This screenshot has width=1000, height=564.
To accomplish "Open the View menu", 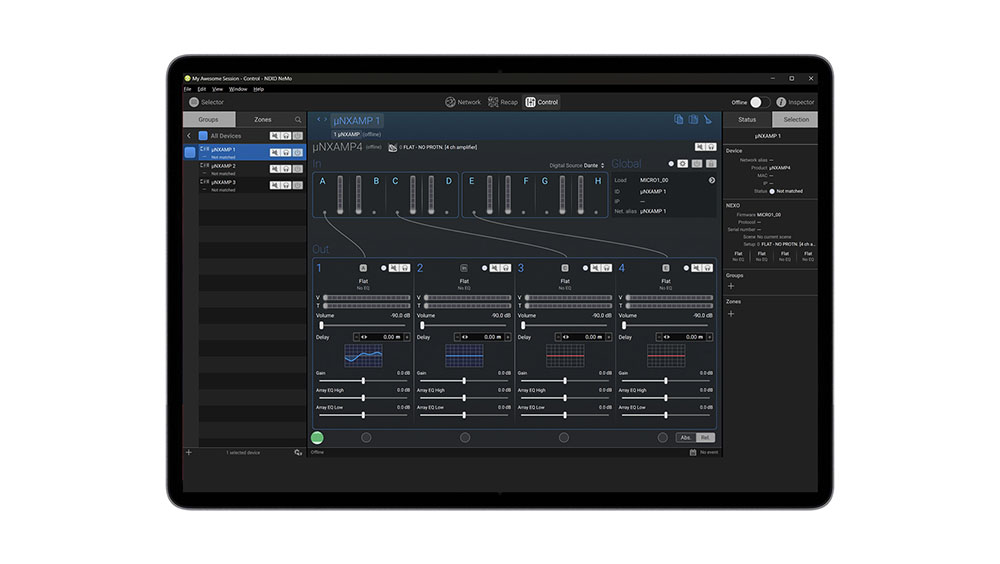I will pyautogui.click(x=217, y=89).
